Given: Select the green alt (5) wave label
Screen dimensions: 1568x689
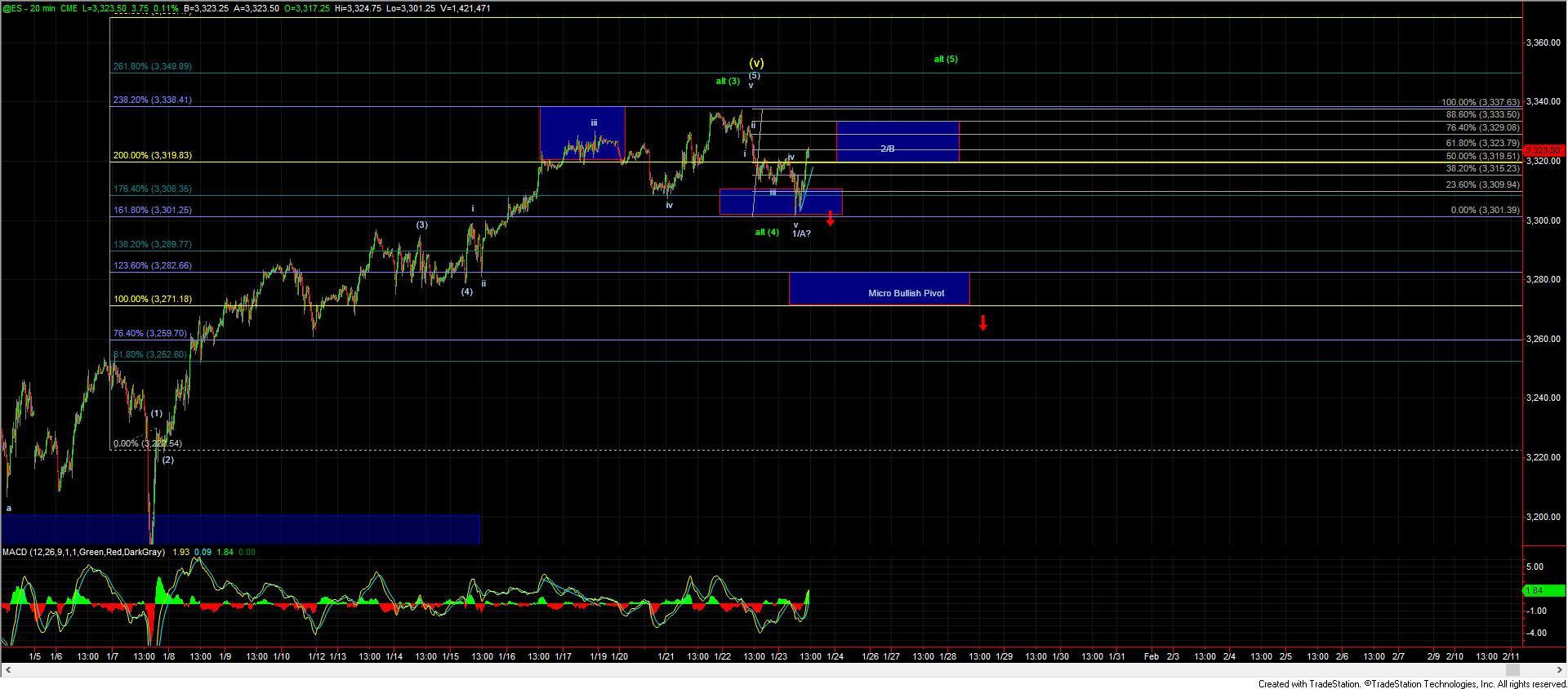Looking at the screenshot, I should point(946,59).
